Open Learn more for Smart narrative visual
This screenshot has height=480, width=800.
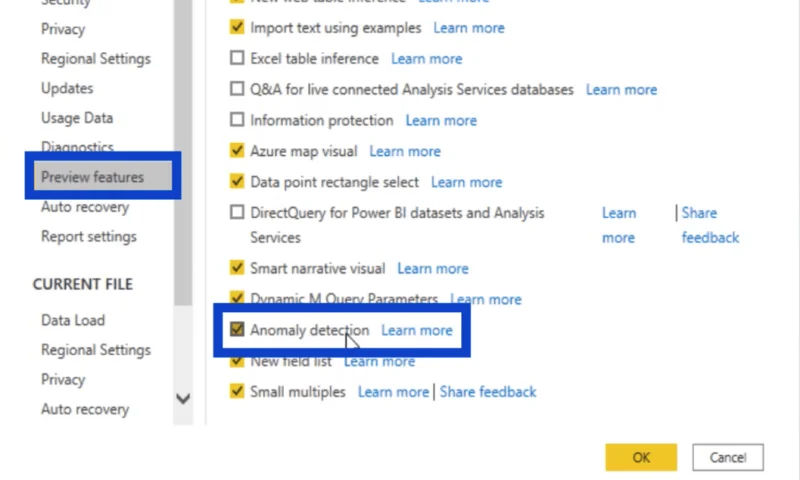433,268
